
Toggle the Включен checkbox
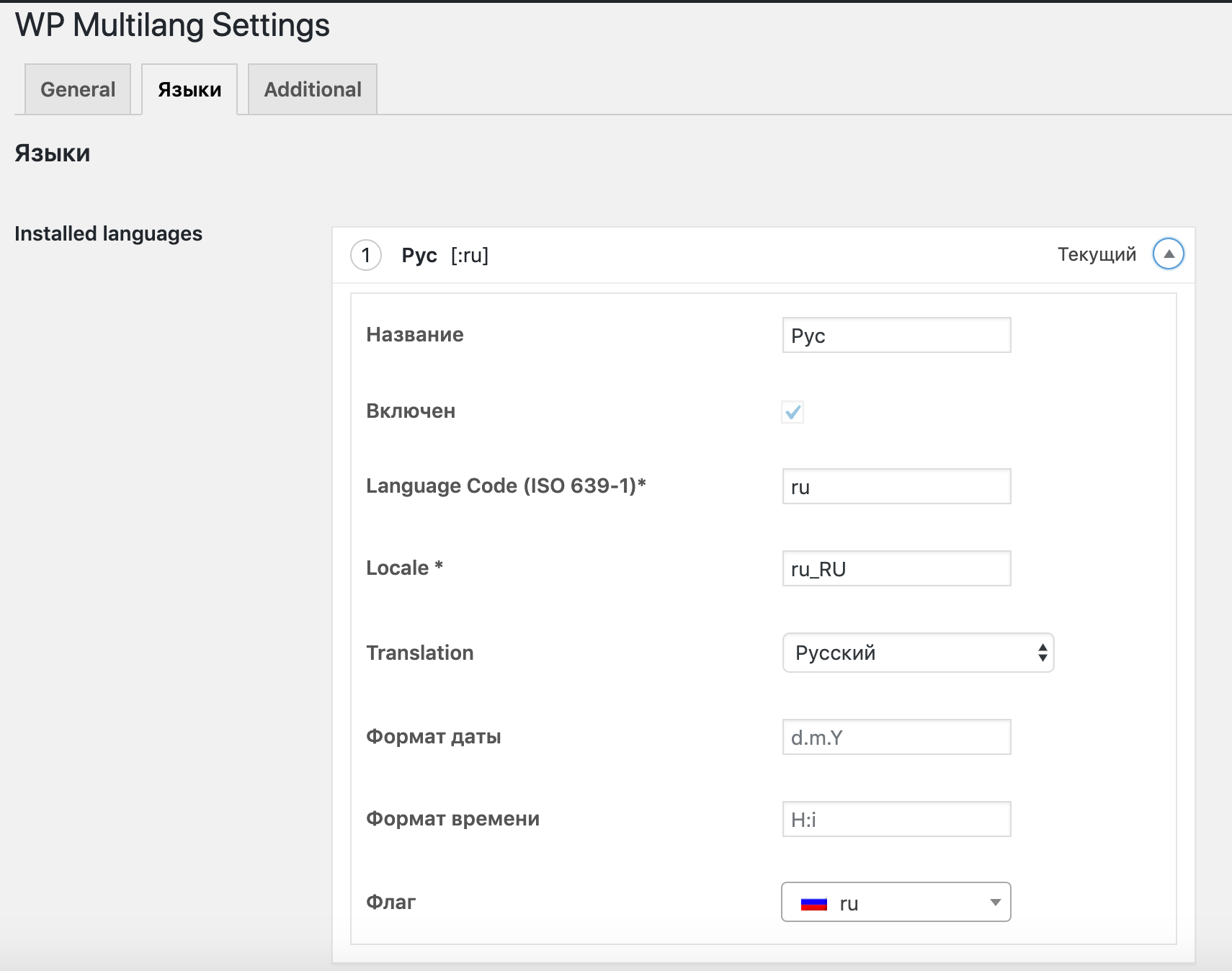click(x=793, y=412)
